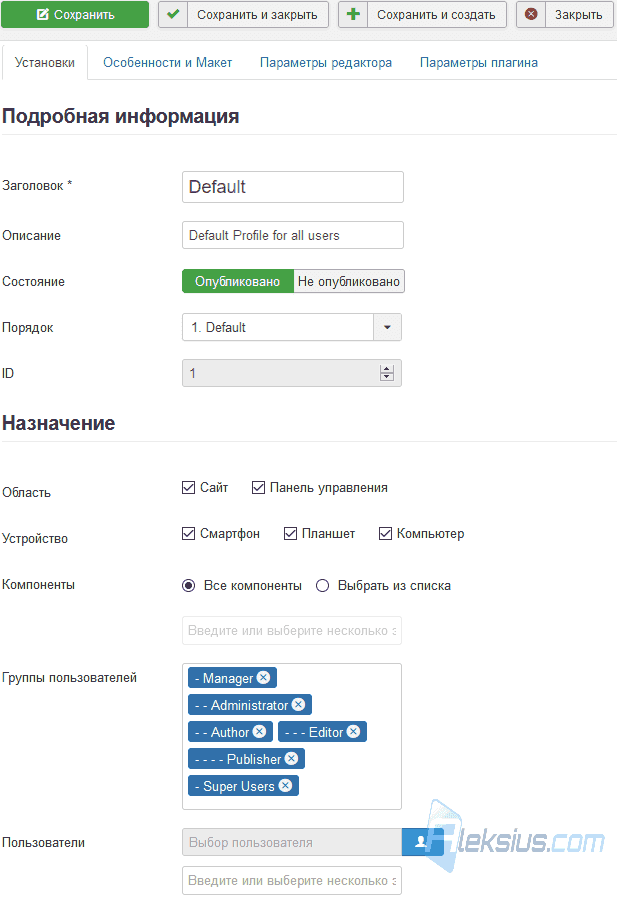This screenshot has height=898, width=617.
Task: Remove the Administrator group tag
Action: click(x=298, y=704)
